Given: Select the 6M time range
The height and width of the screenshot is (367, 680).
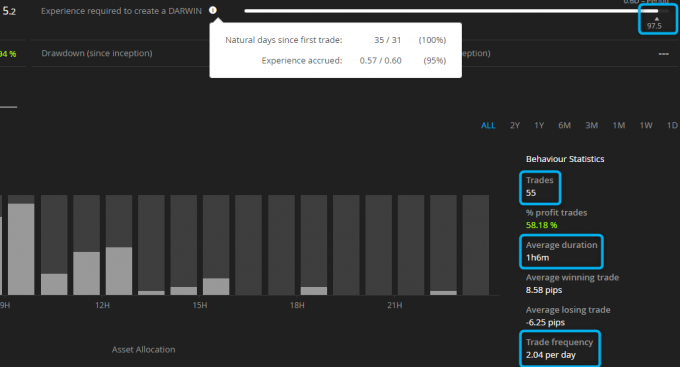Looking at the screenshot, I should pos(564,125).
